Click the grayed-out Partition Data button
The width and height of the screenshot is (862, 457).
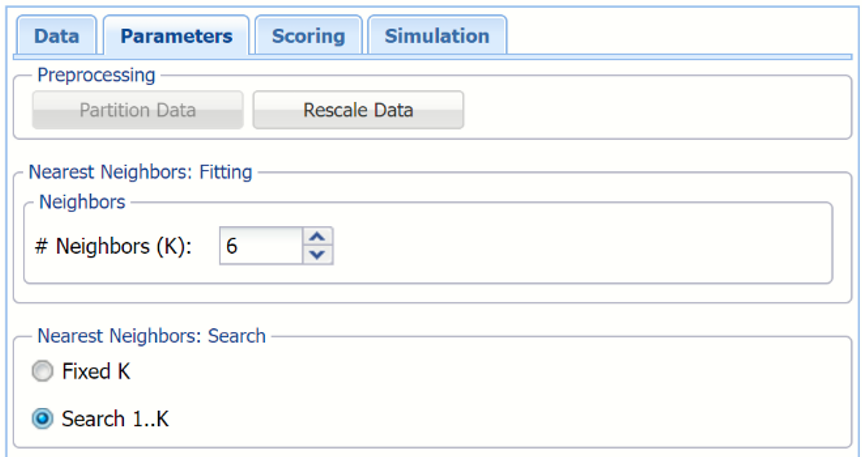point(138,110)
